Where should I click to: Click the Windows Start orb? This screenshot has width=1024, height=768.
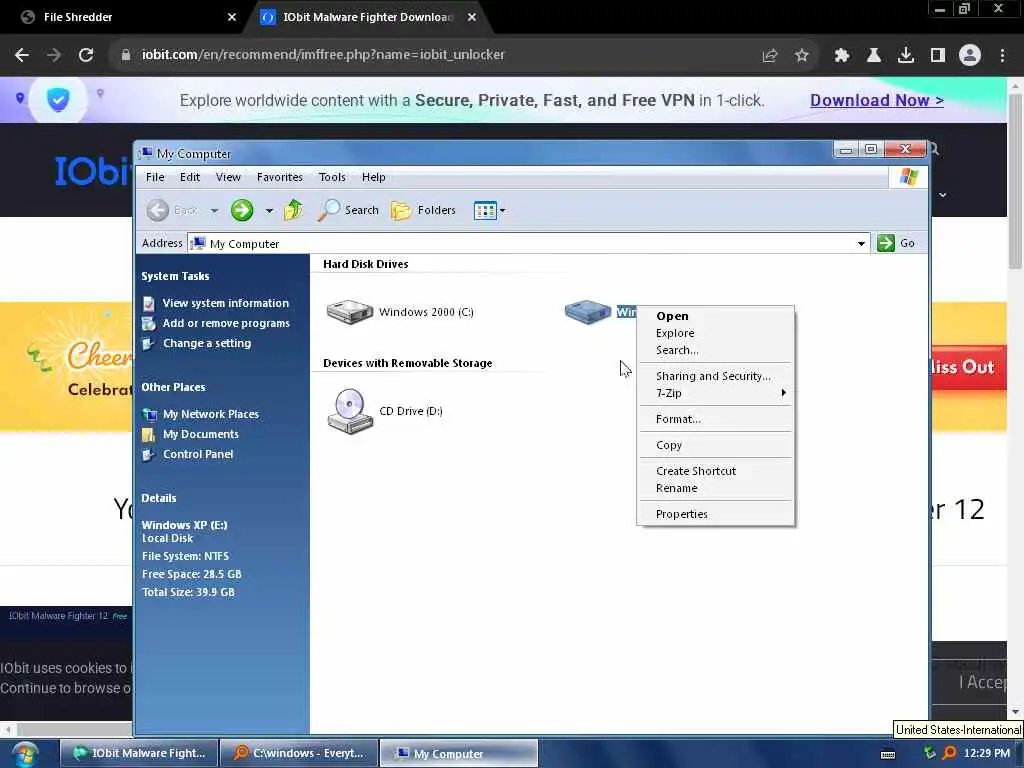[25, 754]
